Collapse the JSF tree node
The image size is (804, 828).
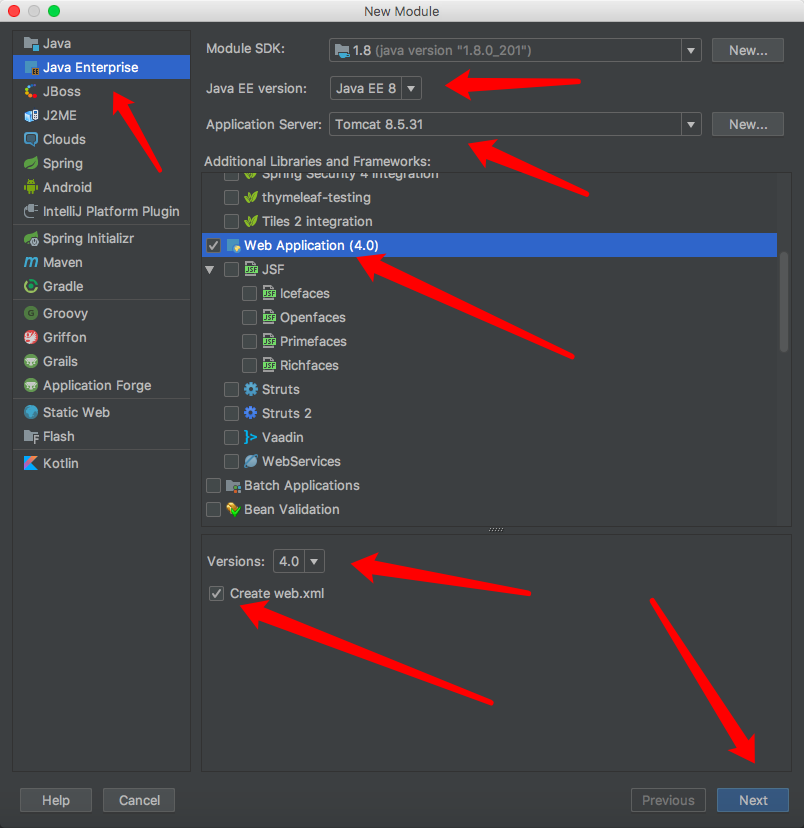(210, 270)
